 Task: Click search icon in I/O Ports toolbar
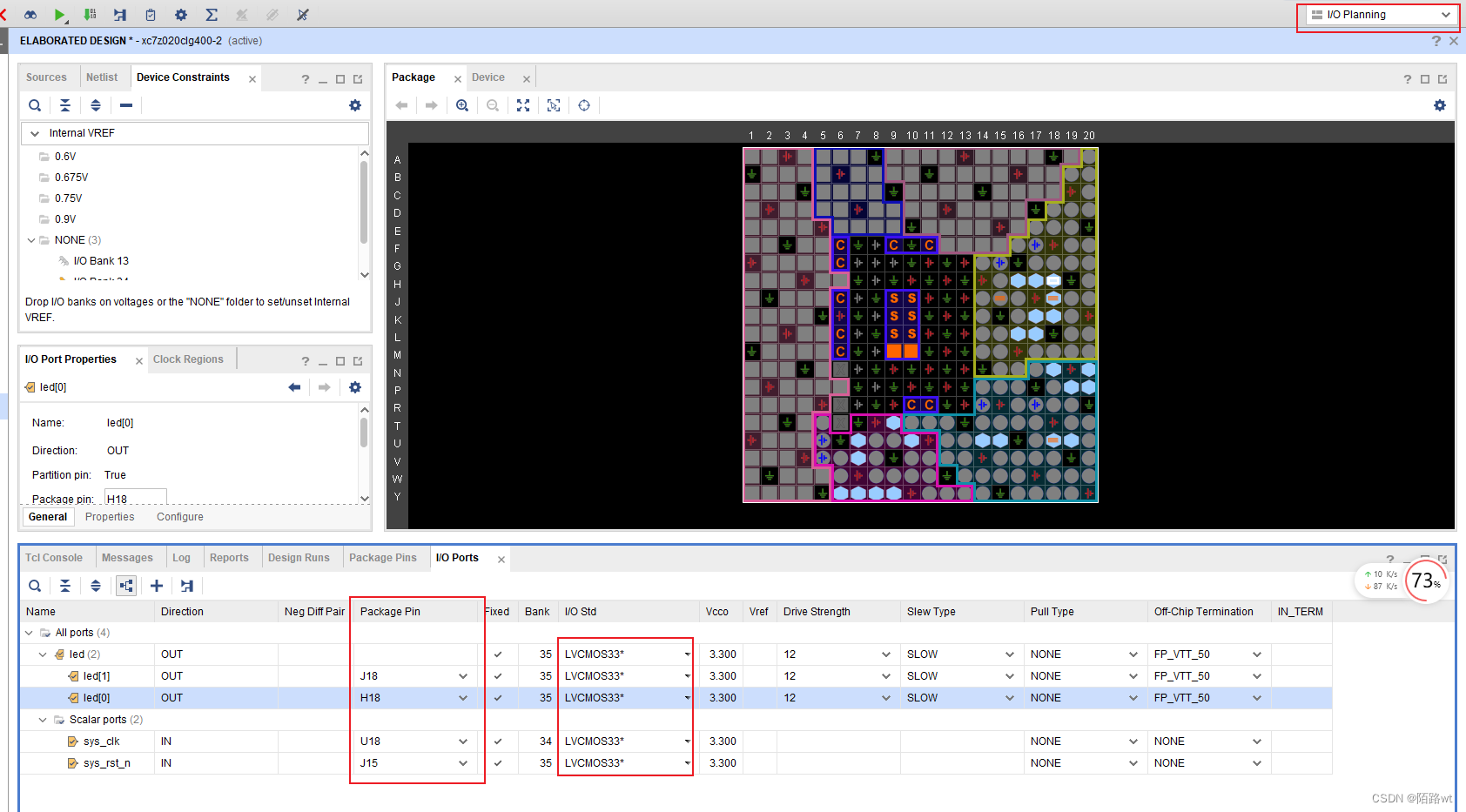(35, 586)
